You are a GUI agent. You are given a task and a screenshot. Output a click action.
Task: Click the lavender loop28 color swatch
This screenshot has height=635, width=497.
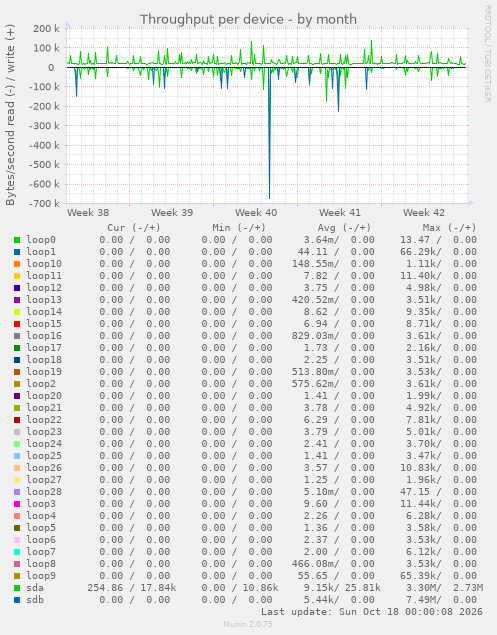[x=17, y=492]
